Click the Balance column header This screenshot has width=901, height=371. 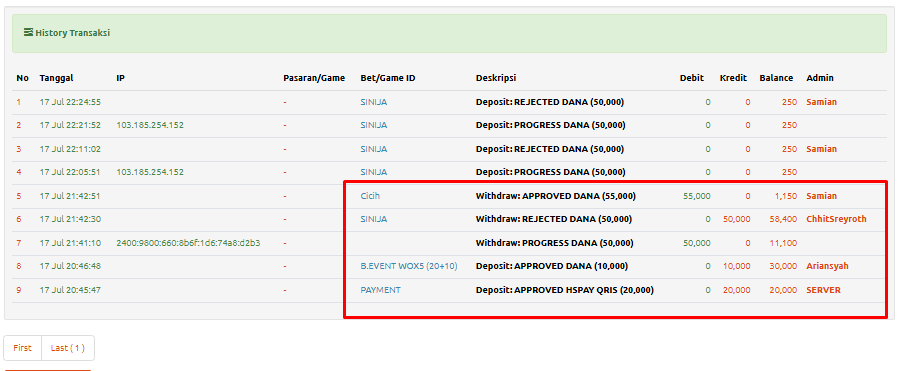click(776, 78)
